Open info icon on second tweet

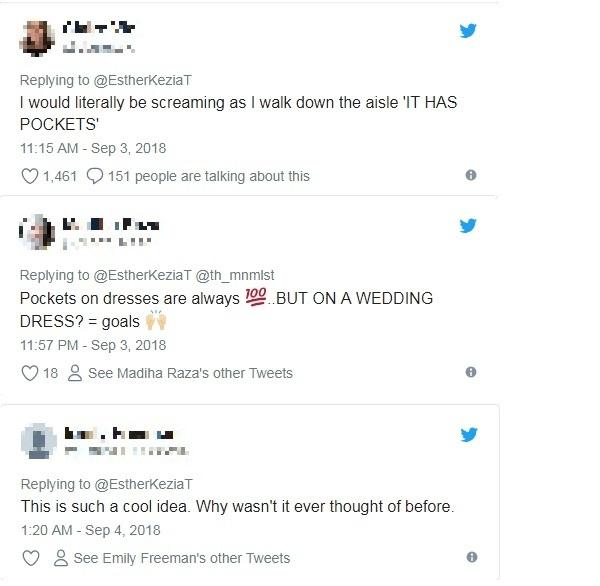coord(471,372)
